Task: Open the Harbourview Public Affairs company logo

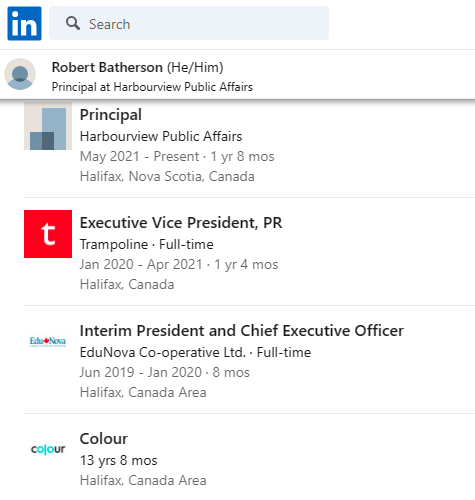Action: click(48, 126)
